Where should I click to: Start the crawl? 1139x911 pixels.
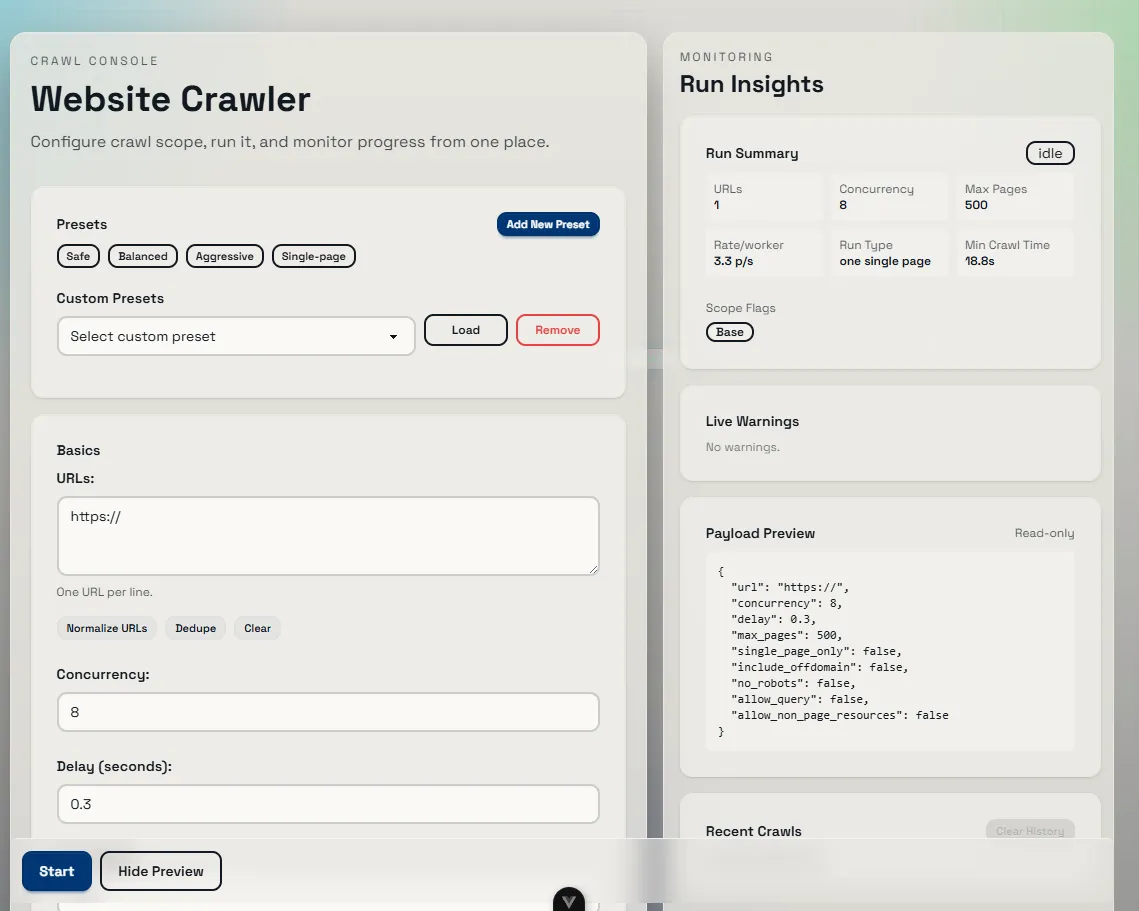tap(57, 871)
